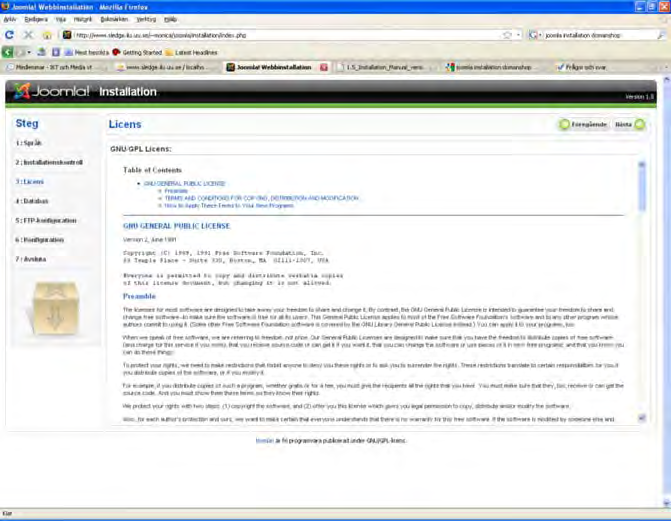Click the search magnifier icon
The image size is (671, 521).
[661, 35]
